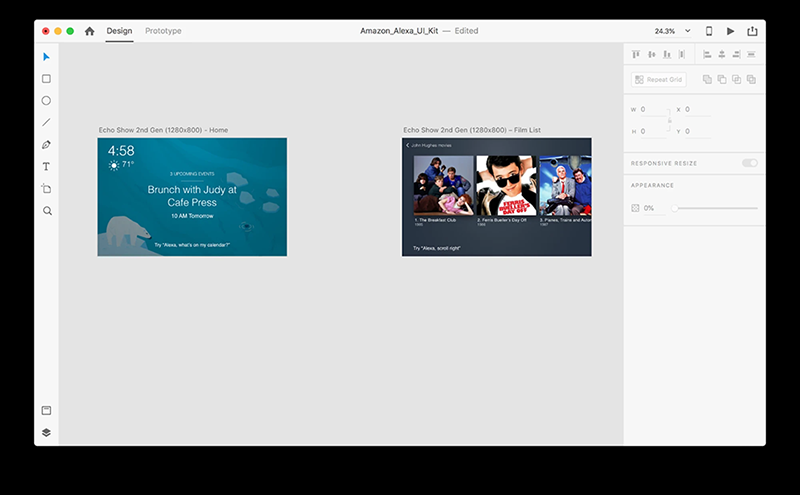The width and height of the screenshot is (800, 495).
Task: Click the Repeat Grid button
Action: click(x=659, y=80)
